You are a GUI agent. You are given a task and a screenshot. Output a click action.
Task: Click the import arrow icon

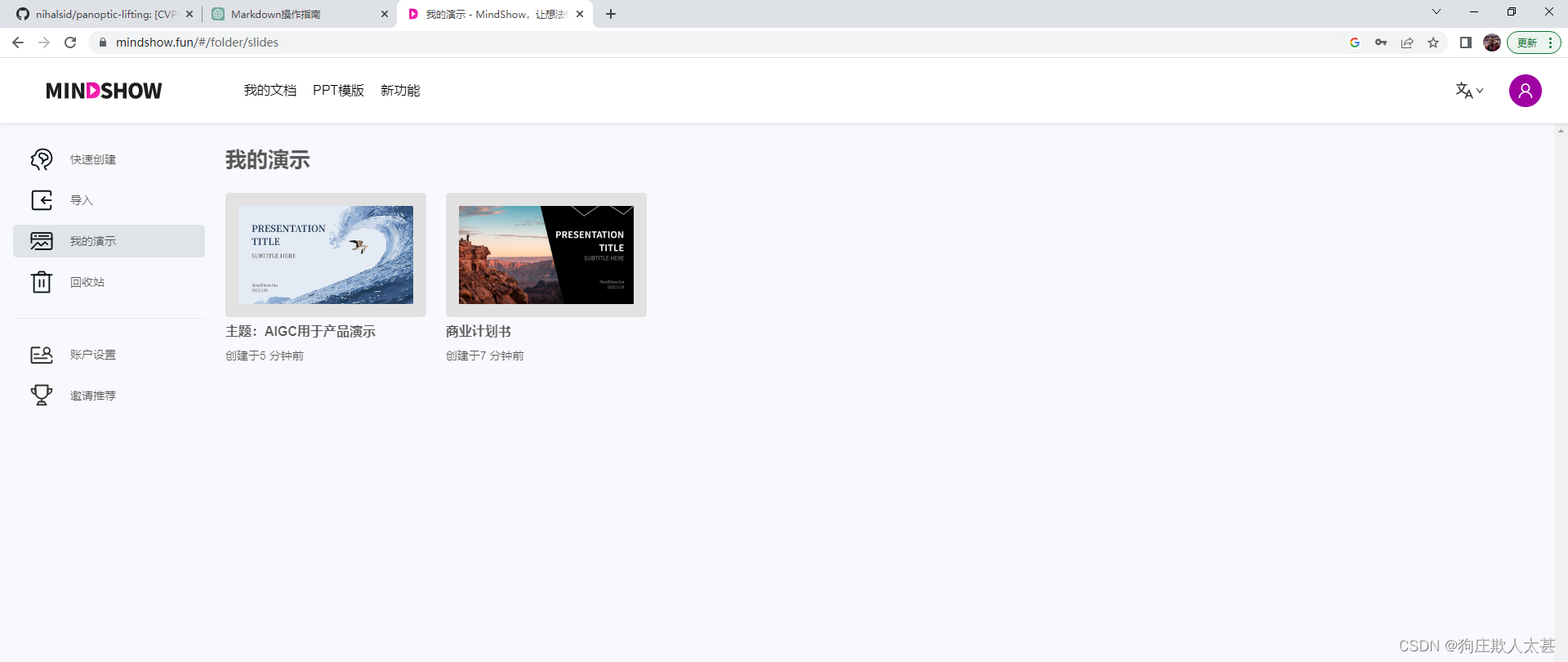(x=42, y=200)
